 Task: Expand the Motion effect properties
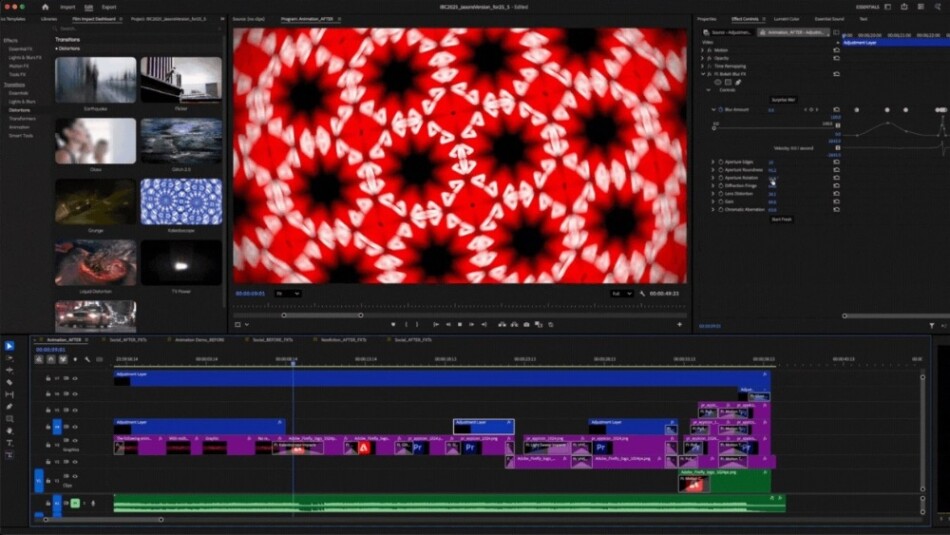click(x=704, y=50)
